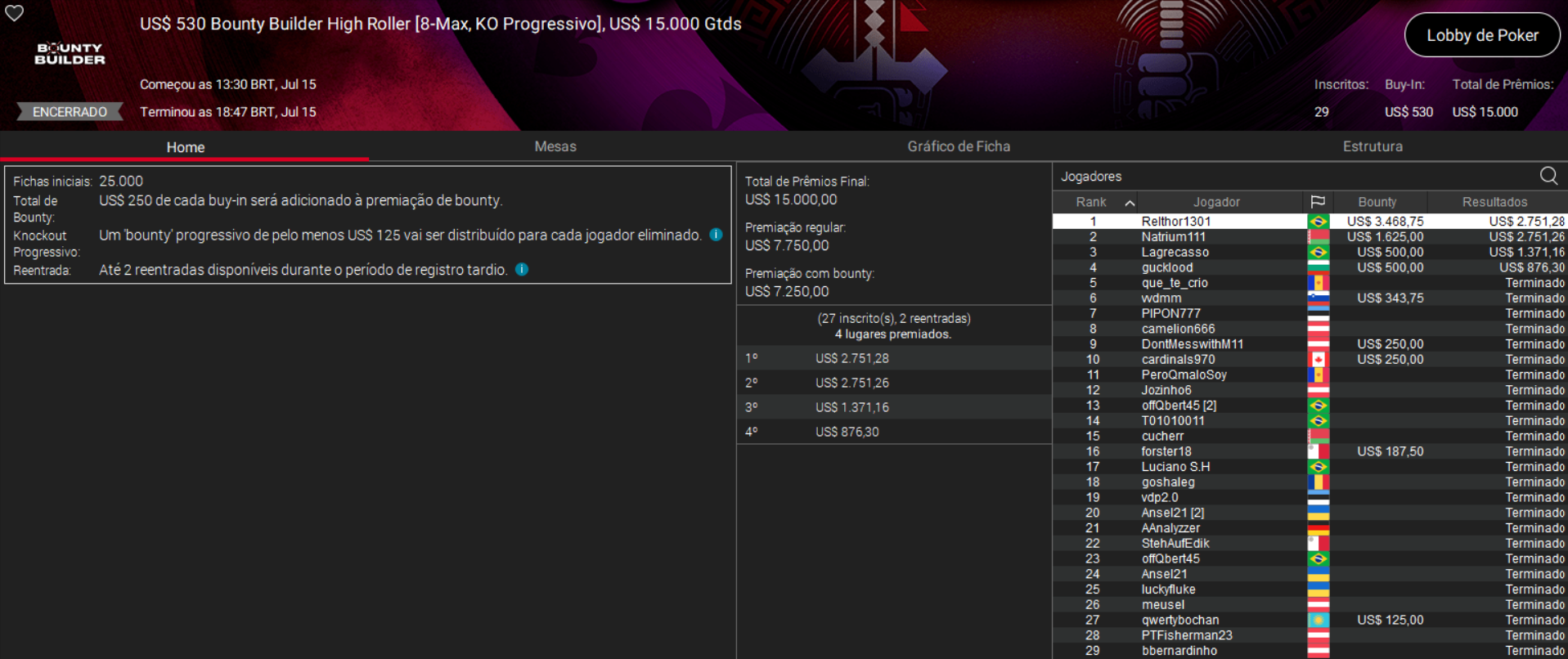Sort by the Jogador column header

[1216, 202]
